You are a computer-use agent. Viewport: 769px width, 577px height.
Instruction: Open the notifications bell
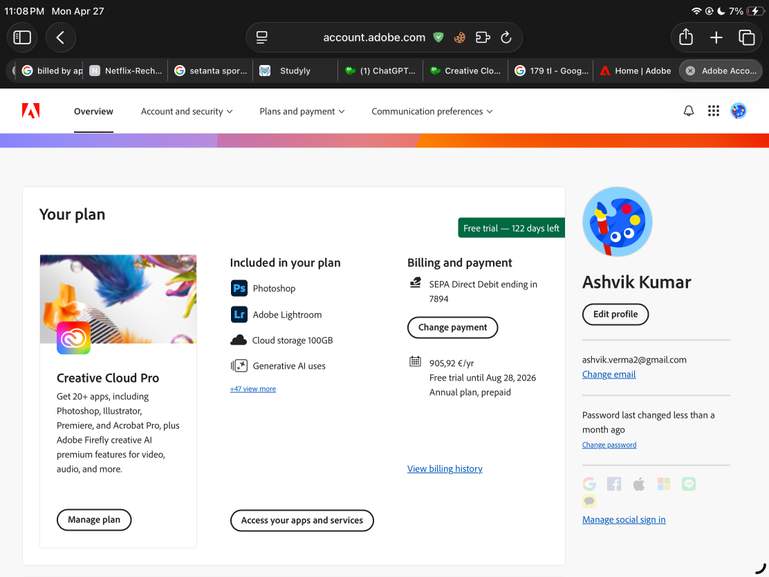(689, 111)
